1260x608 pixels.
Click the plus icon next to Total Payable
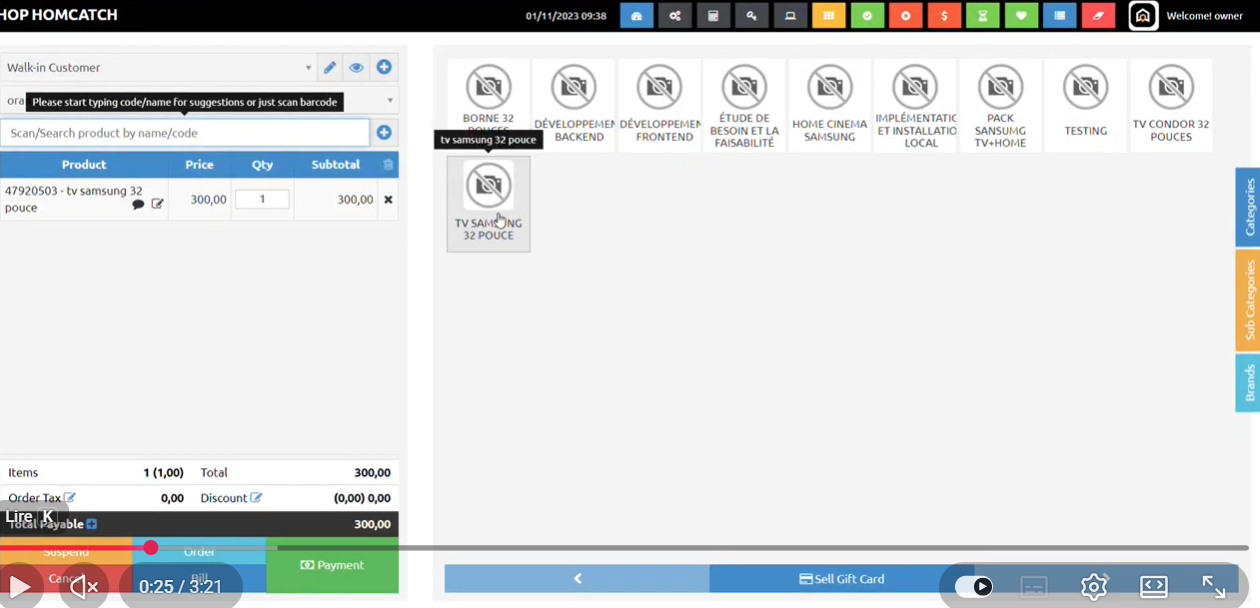tap(91, 524)
